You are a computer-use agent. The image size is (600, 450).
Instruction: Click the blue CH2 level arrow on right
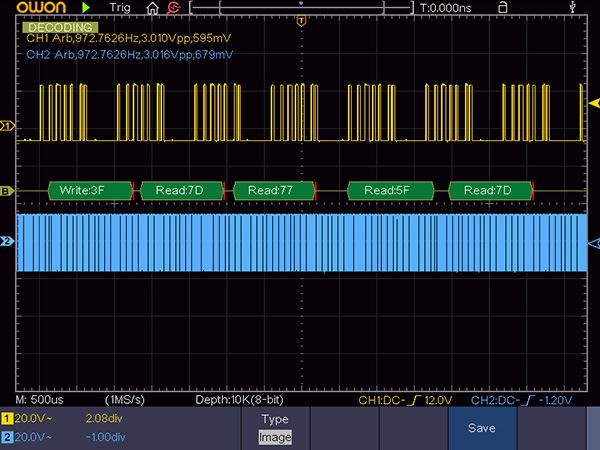[592, 243]
